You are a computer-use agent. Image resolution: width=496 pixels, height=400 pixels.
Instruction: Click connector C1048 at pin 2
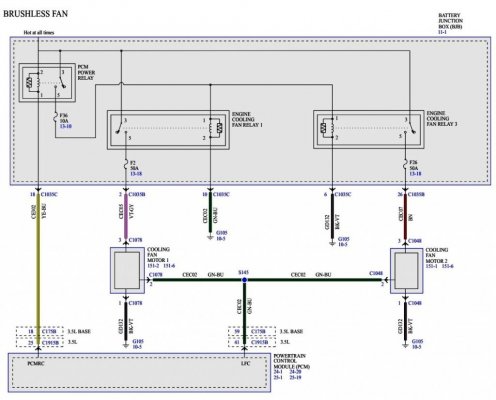(x=376, y=273)
